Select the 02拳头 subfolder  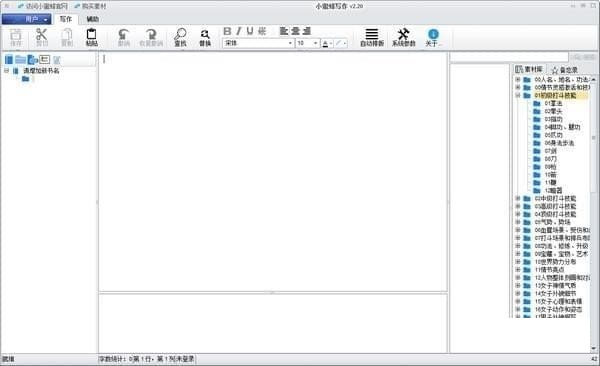point(553,111)
